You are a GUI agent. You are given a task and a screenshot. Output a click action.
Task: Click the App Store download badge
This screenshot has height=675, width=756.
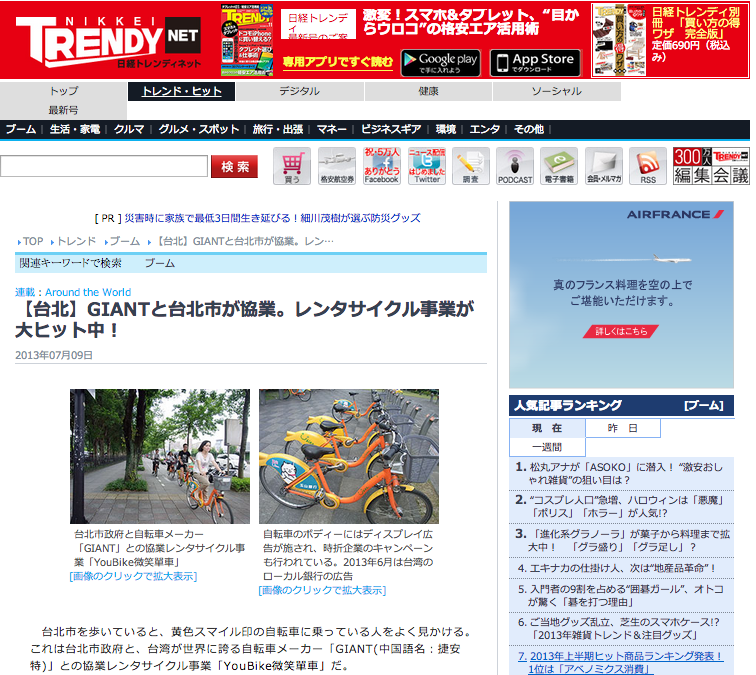click(x=535, y=63)
